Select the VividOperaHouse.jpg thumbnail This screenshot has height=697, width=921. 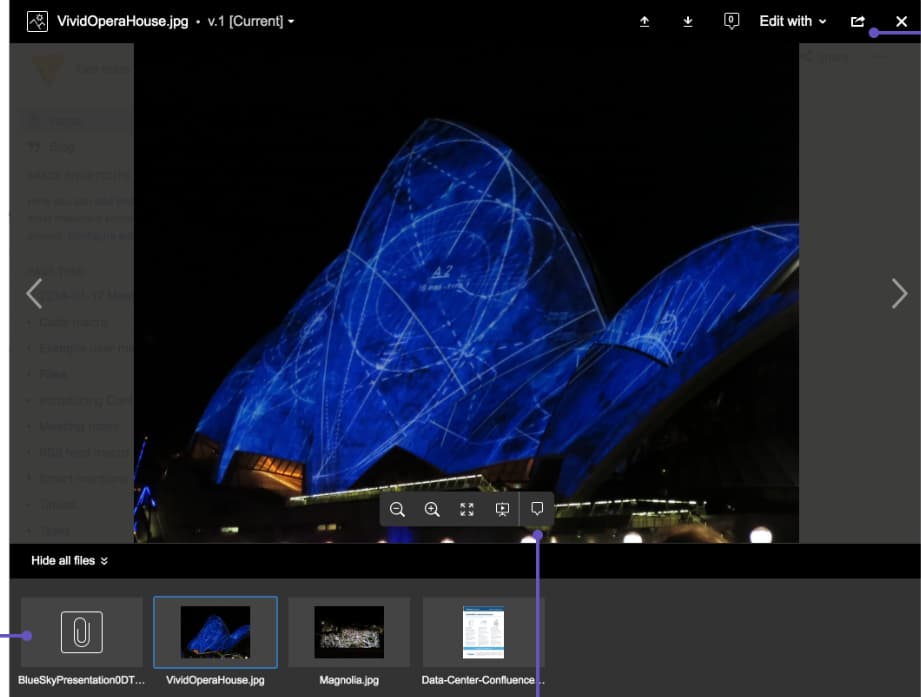click(x=216, y=632)
